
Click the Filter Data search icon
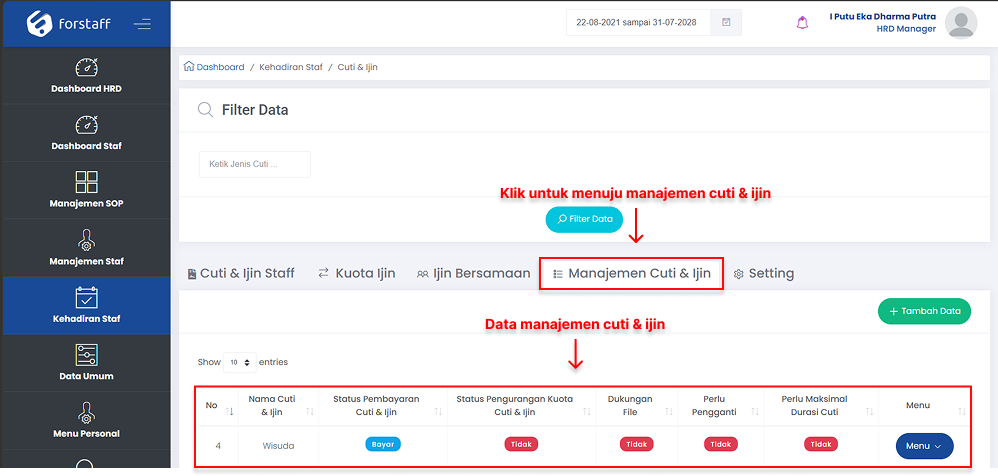pyautogui.click(x=206, y=110)
